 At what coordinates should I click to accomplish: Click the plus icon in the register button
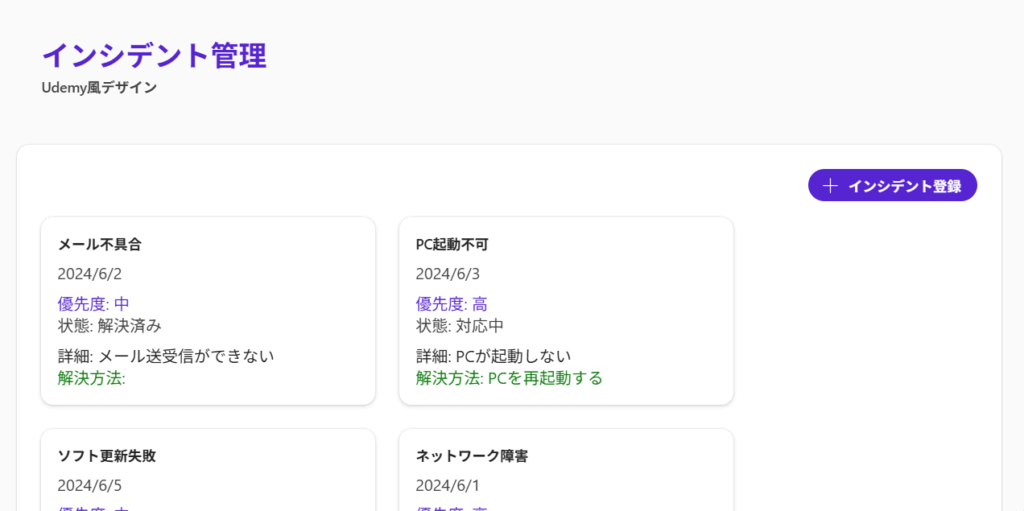click(829, 186)
